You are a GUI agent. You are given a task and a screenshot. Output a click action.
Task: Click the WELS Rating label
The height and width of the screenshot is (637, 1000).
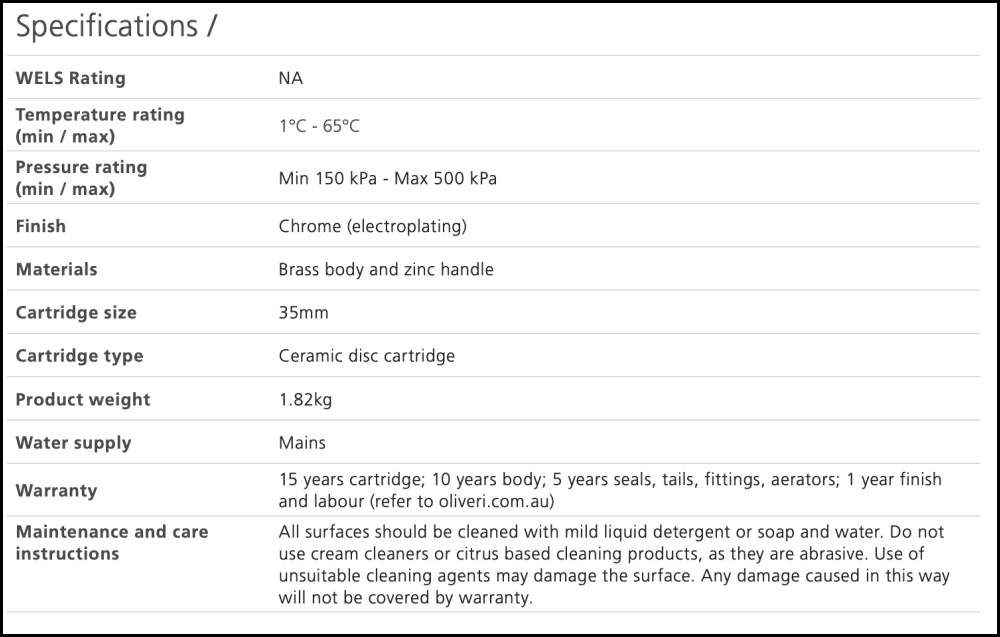point(70,78)
